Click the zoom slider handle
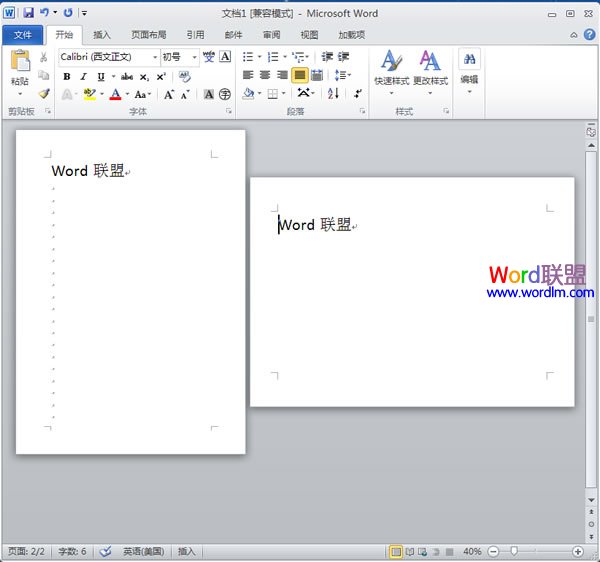The height and width of the screenshot is (562, 600). [514, 551]
